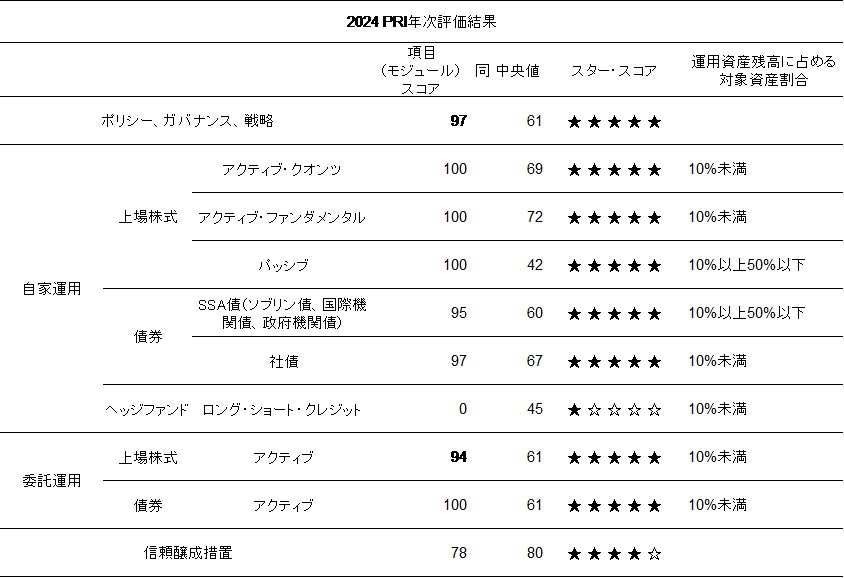844x578 pixels.
Task: Click the bold 94 score for 委託運用 上場株式
Action: click(x=458, y=457)
